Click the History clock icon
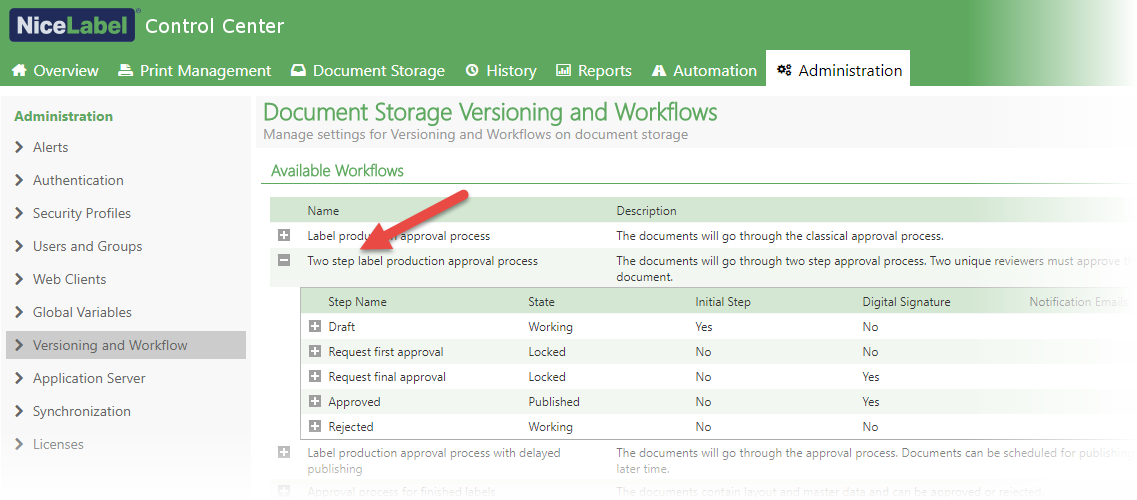 472,71
